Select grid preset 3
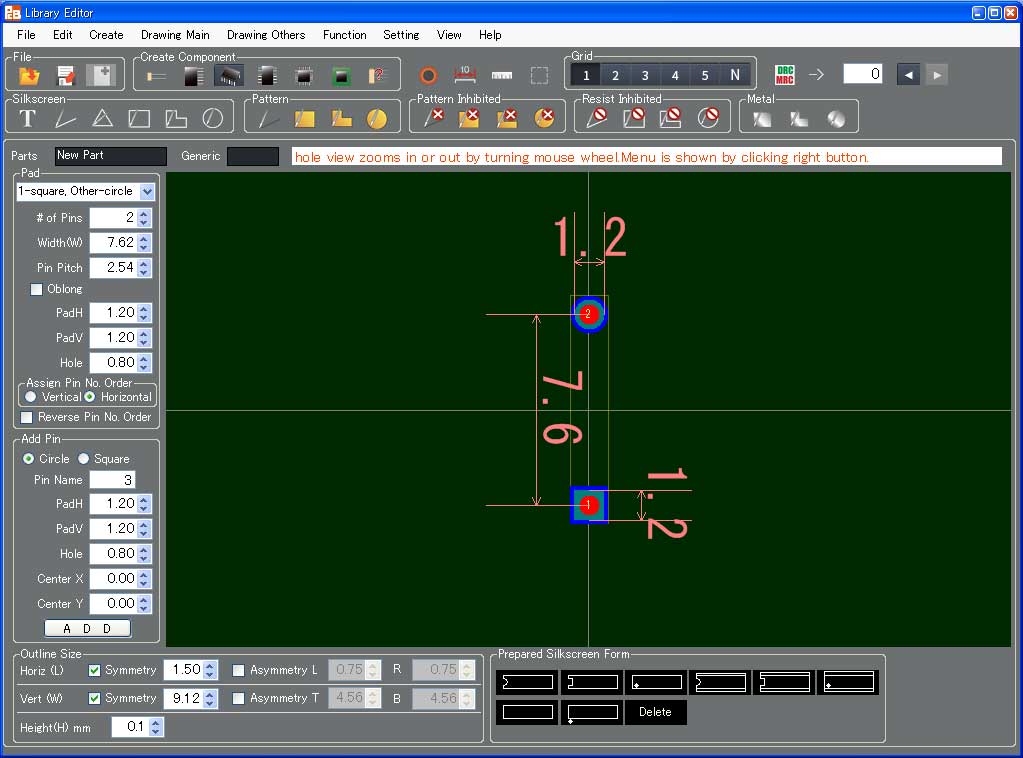The width and height of the screenshot is (1023, 758). coord(645,75)
